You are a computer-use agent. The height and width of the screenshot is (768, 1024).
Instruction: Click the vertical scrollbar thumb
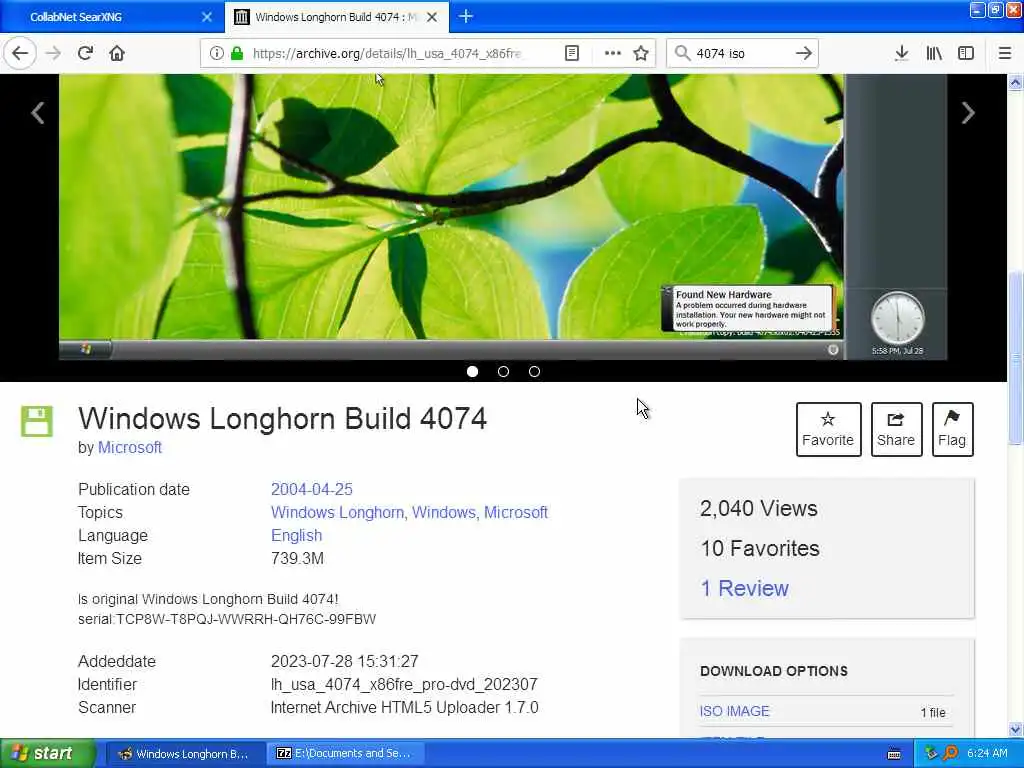[x=1016, y=357]
